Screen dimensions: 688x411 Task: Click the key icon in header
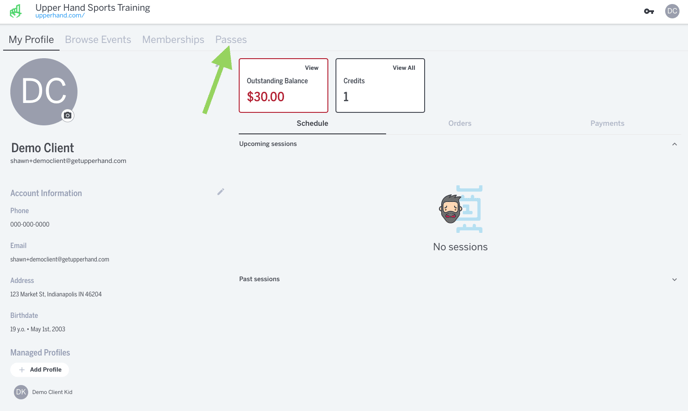coord(649,11)
